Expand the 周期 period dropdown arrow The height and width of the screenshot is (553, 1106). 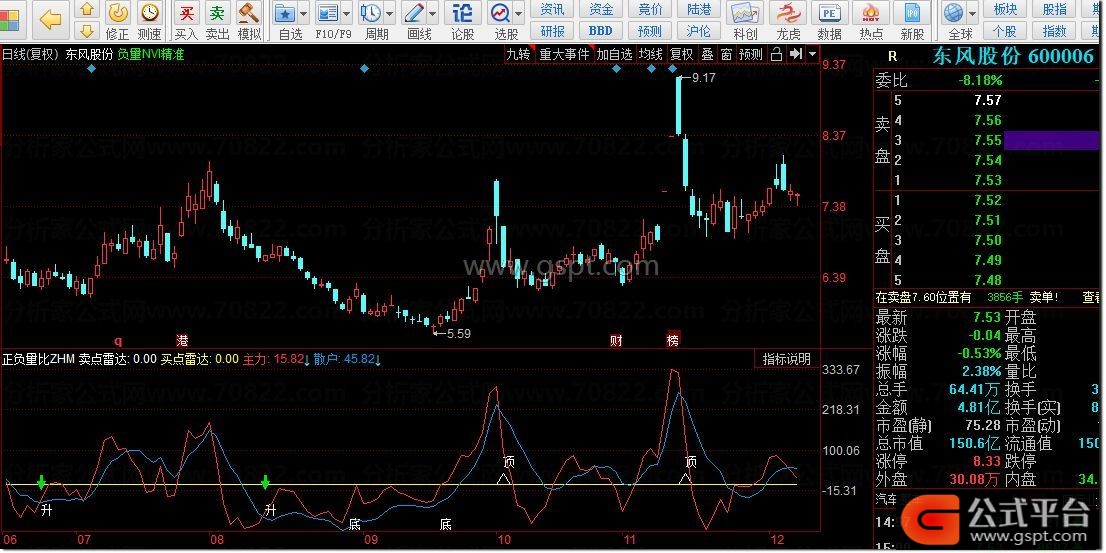[390, 13]
